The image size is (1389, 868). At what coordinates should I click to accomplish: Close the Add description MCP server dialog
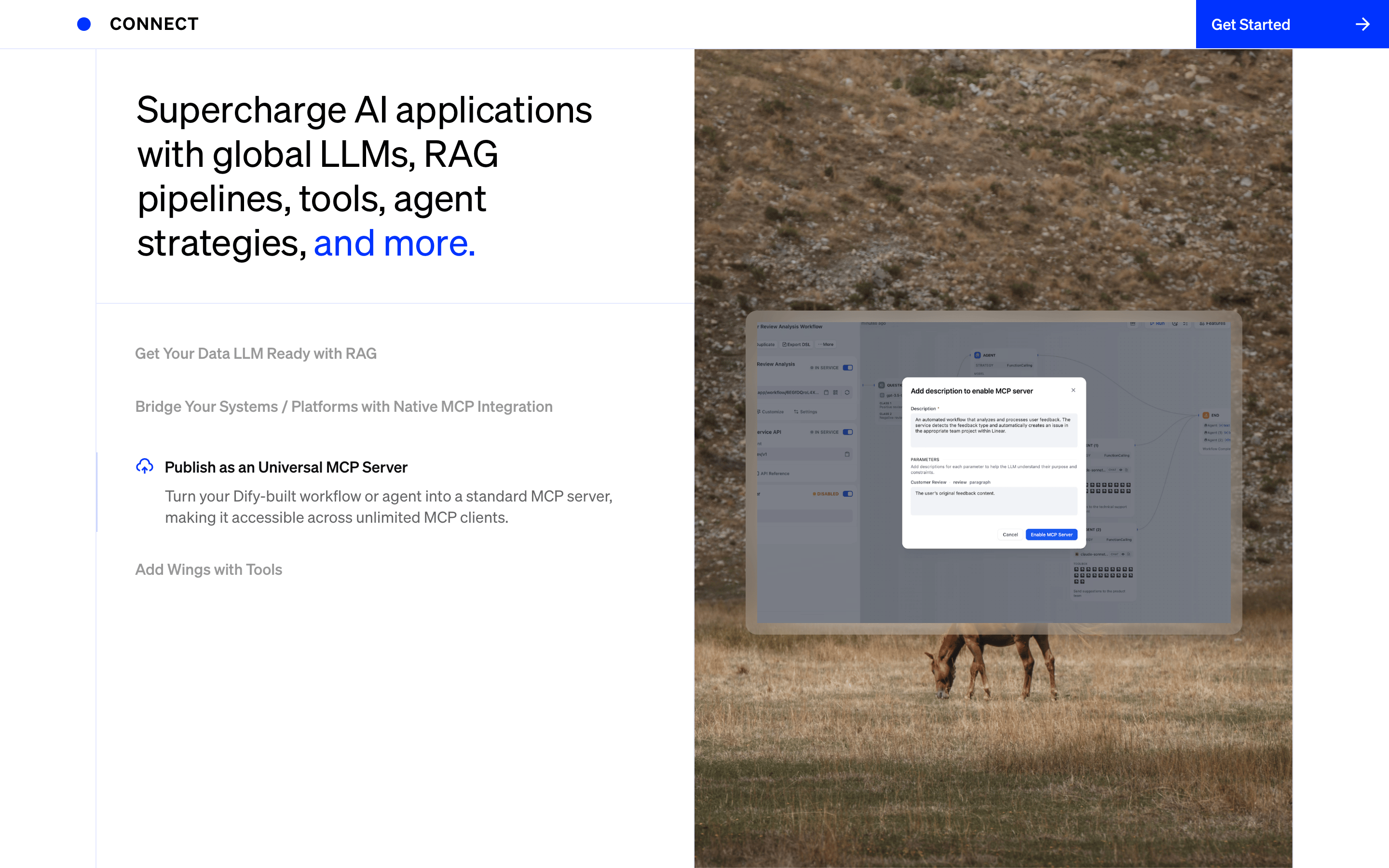coord(1073,391)
